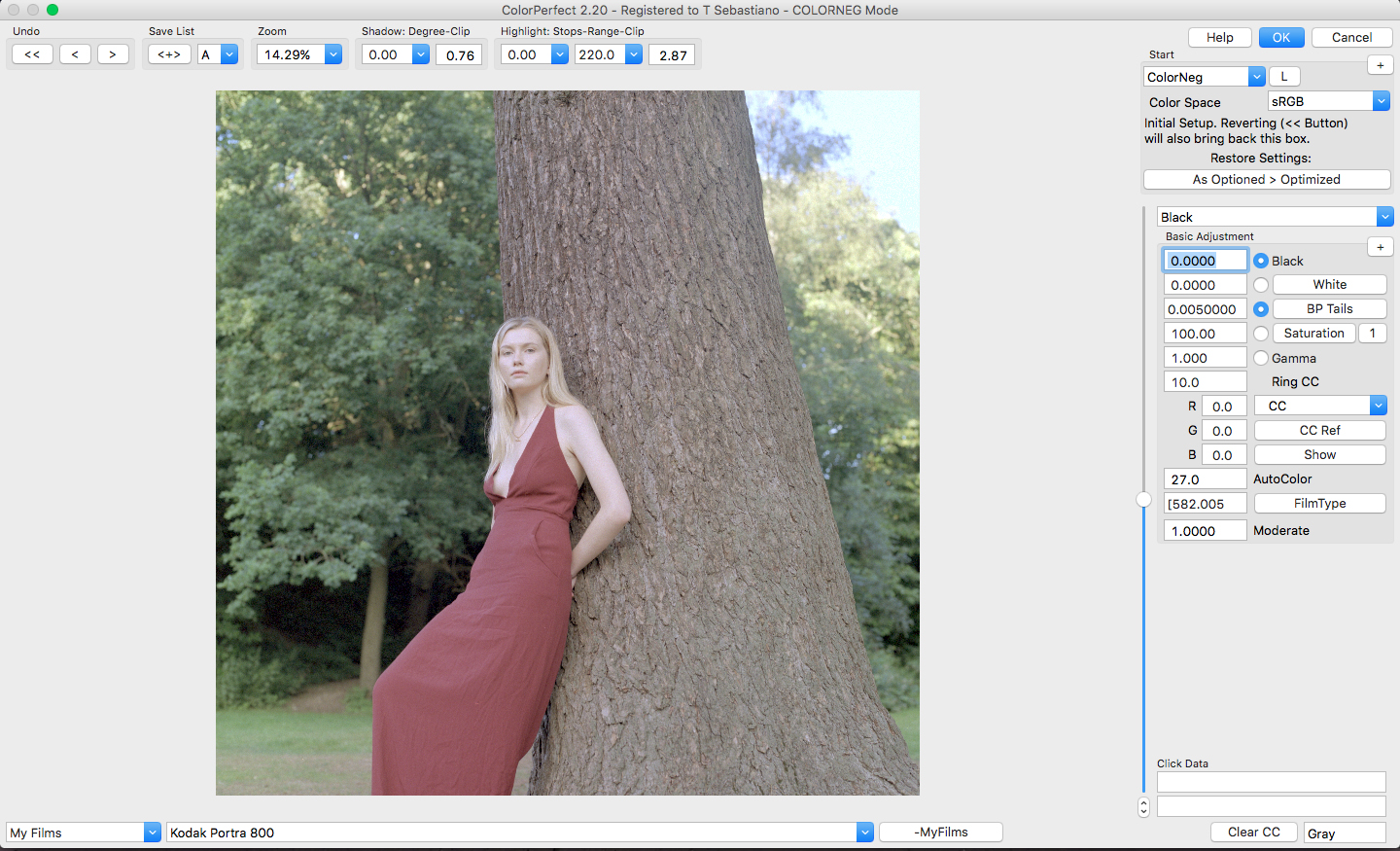Click the Gray field
This screenshot has height=851, width=1400.
click(x=1345, y=833)
